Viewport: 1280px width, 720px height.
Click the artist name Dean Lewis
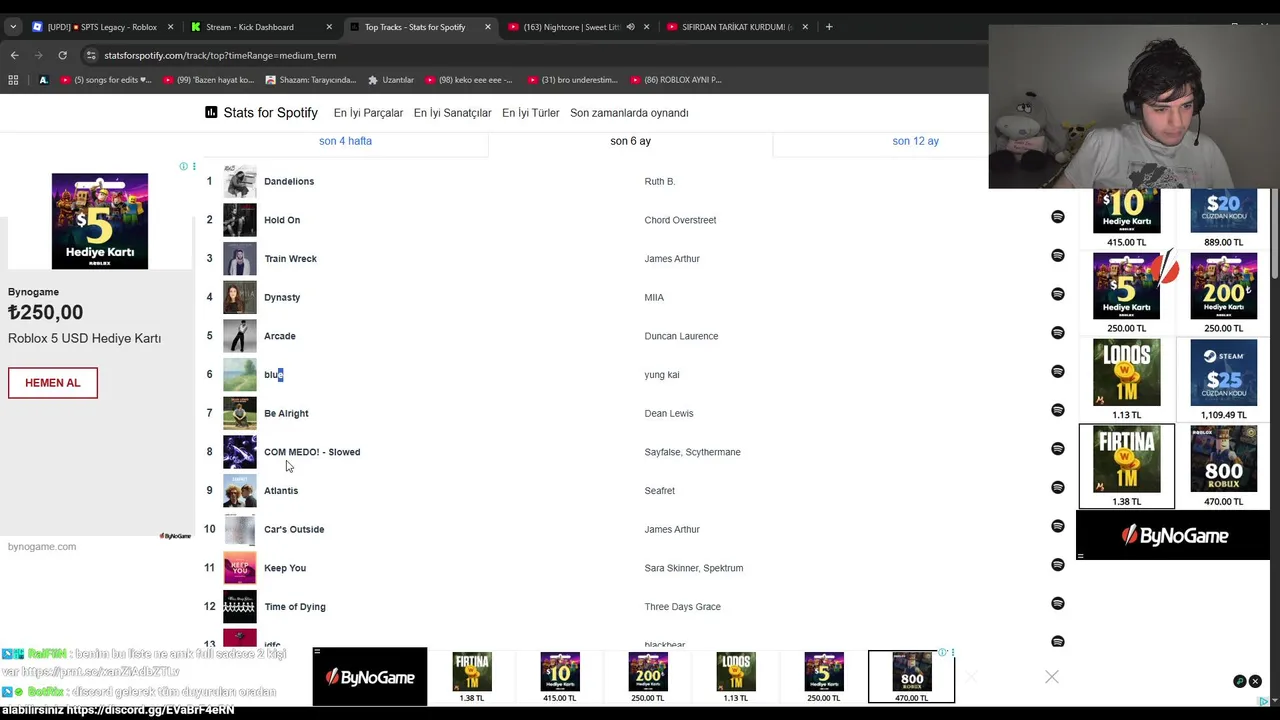click(x=669, y=413)
